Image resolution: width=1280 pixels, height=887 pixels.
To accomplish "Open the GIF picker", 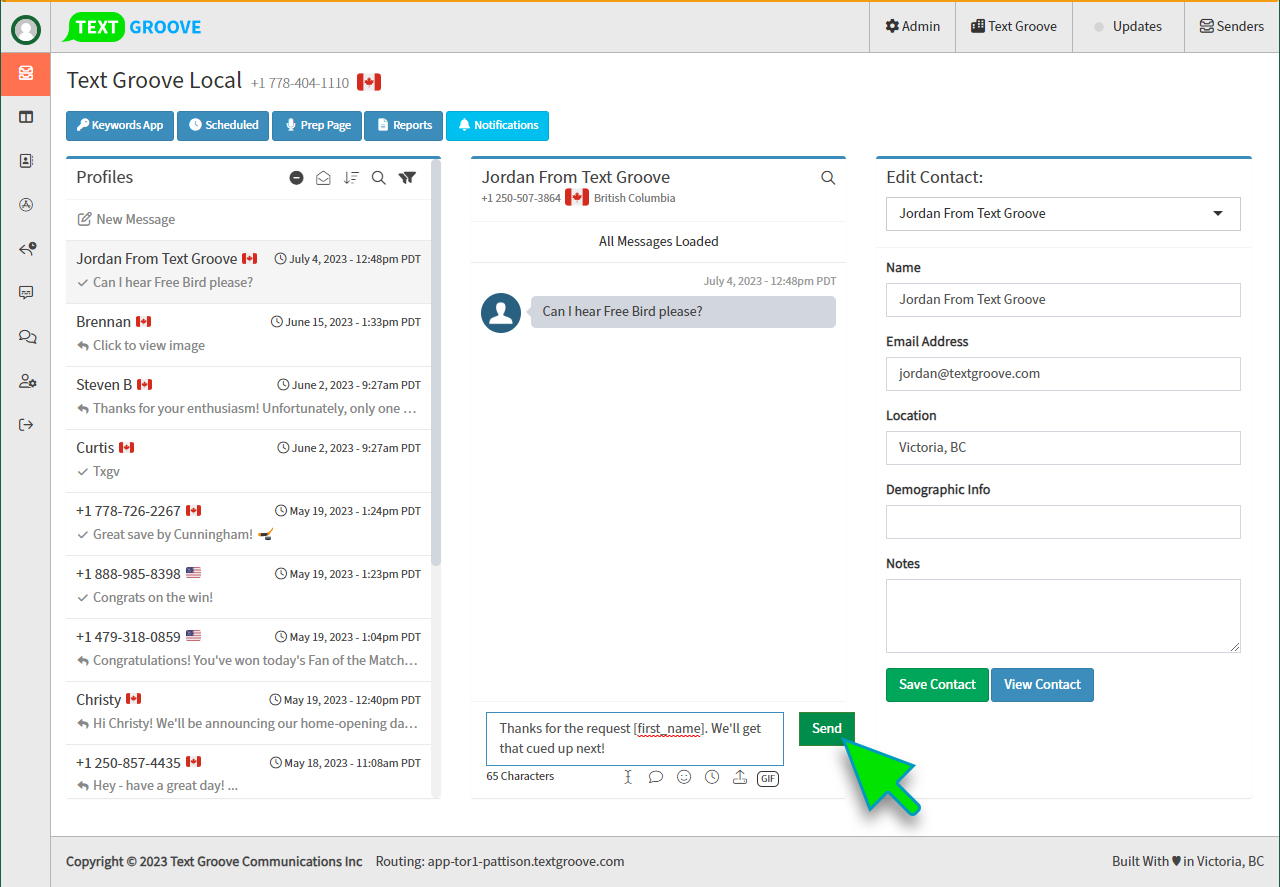I will (x=768, y=778).
